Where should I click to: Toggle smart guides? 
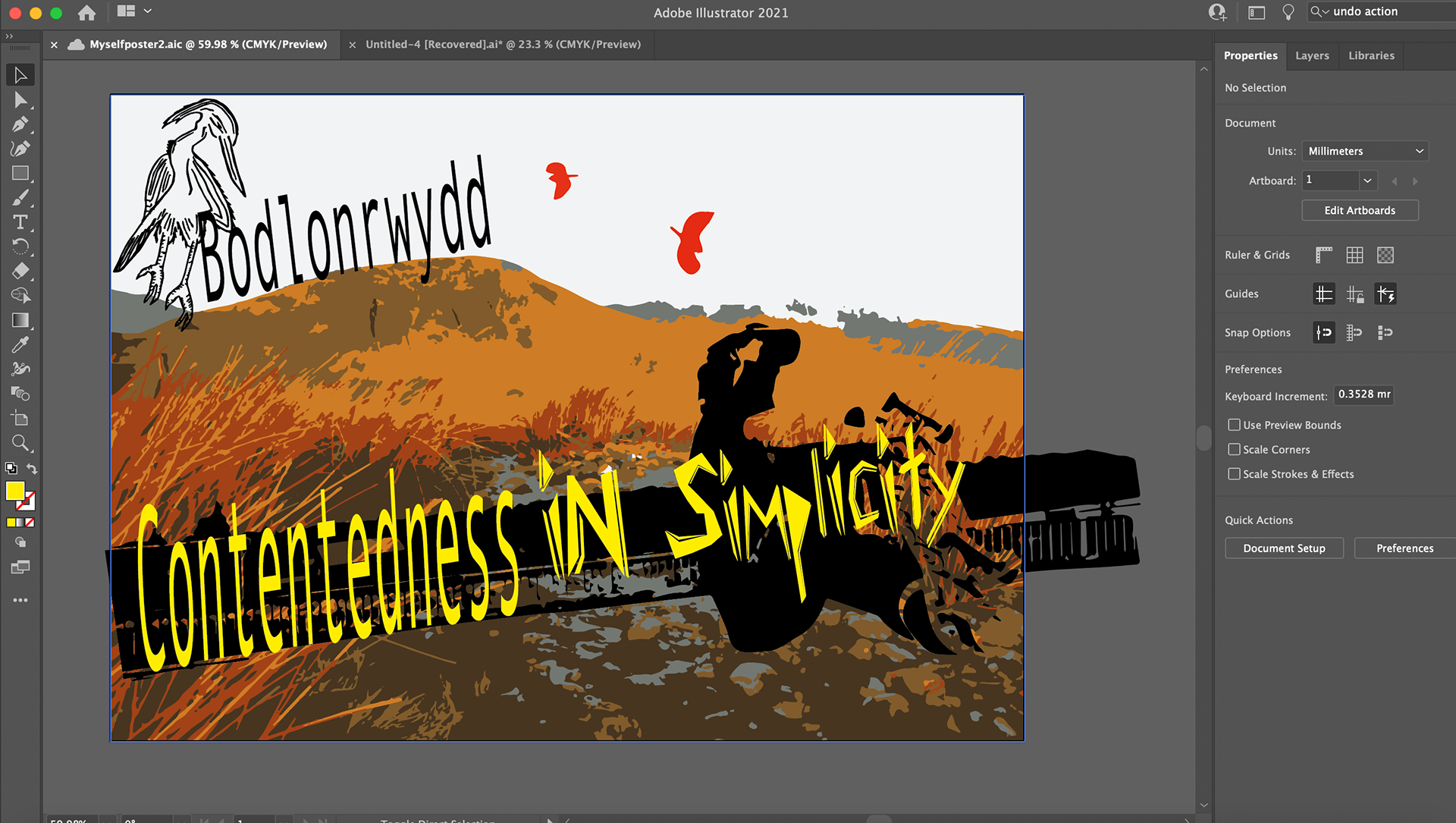click(1385, 294)
